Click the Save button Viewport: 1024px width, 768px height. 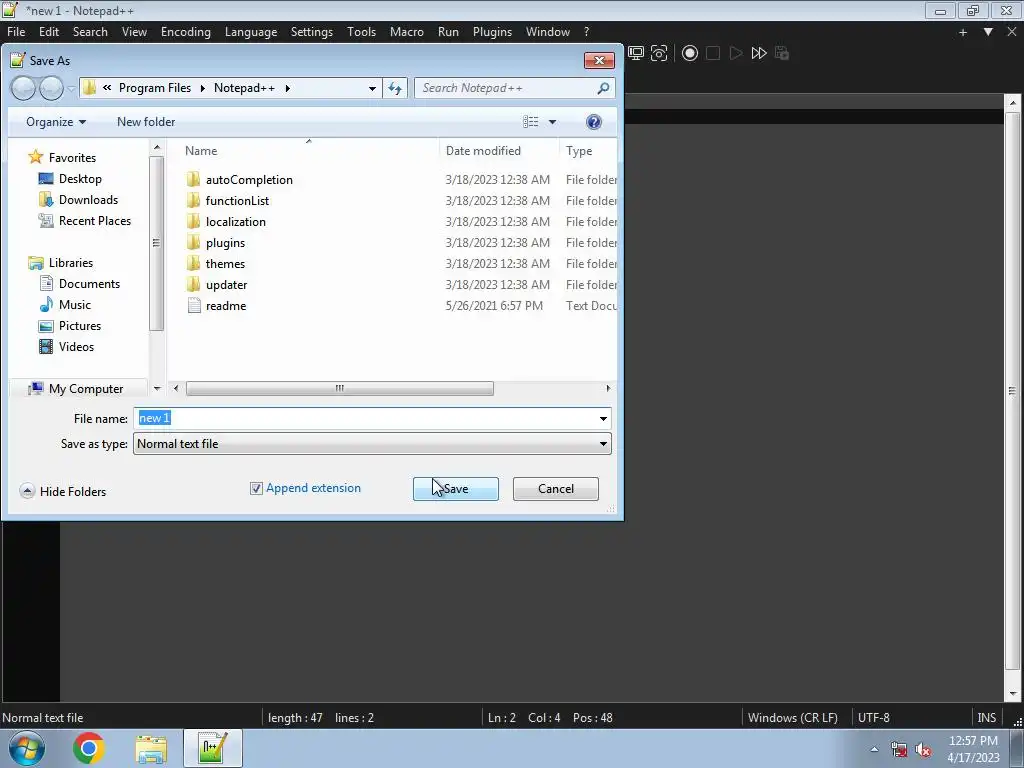455,488
